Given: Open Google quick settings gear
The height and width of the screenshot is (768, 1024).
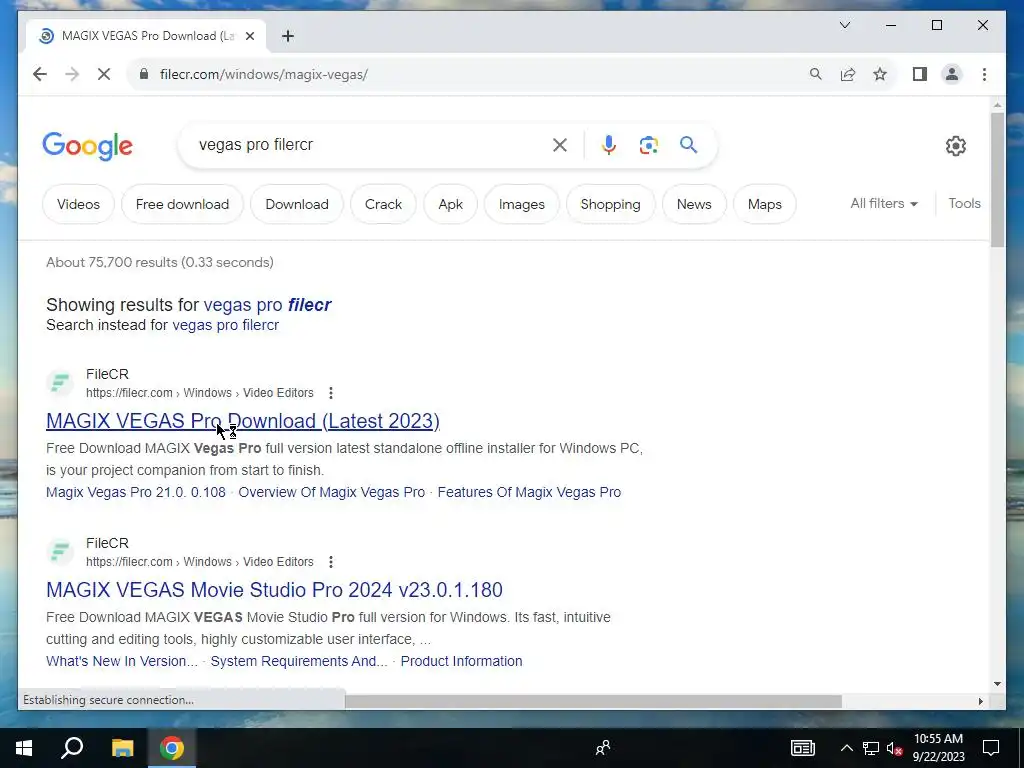Looking at the screenshot, I should pyautogui.click(x=955, y=146).
